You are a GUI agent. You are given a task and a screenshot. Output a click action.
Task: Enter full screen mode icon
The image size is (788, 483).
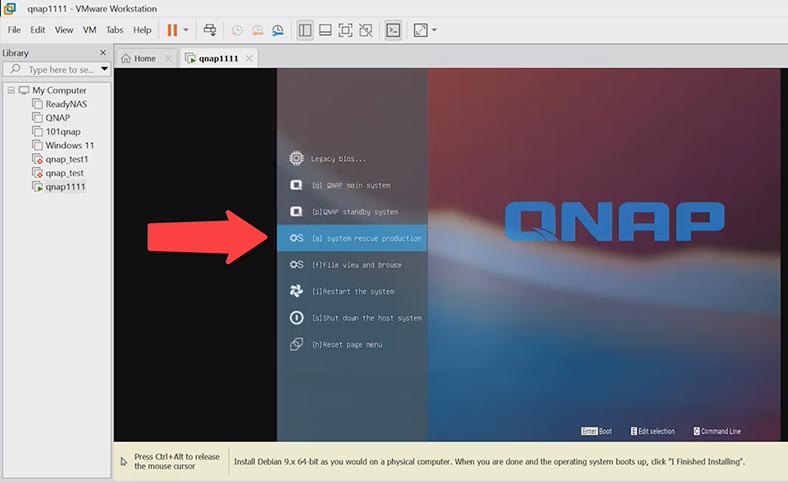coord(345,30)
